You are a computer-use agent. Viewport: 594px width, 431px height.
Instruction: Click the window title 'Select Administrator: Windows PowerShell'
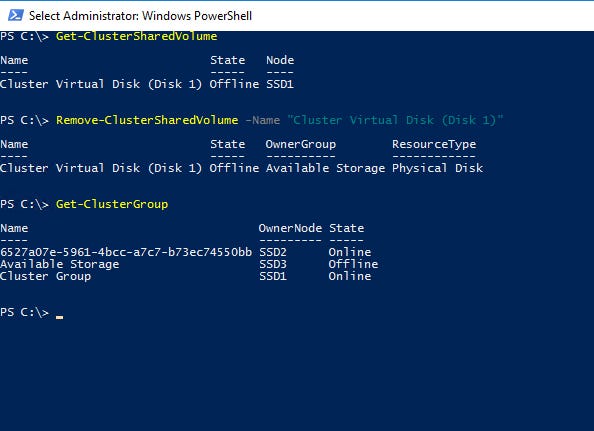[x=141, y=16]
